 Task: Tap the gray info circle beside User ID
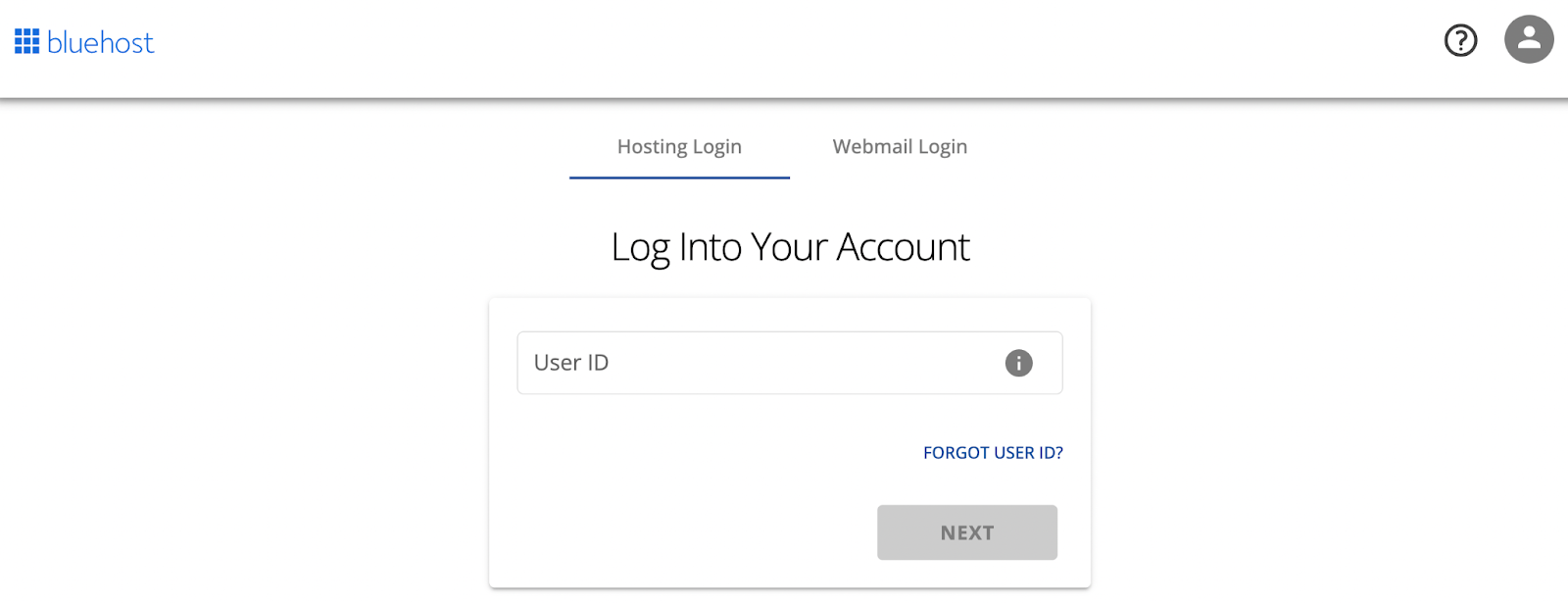point(1017,363)
